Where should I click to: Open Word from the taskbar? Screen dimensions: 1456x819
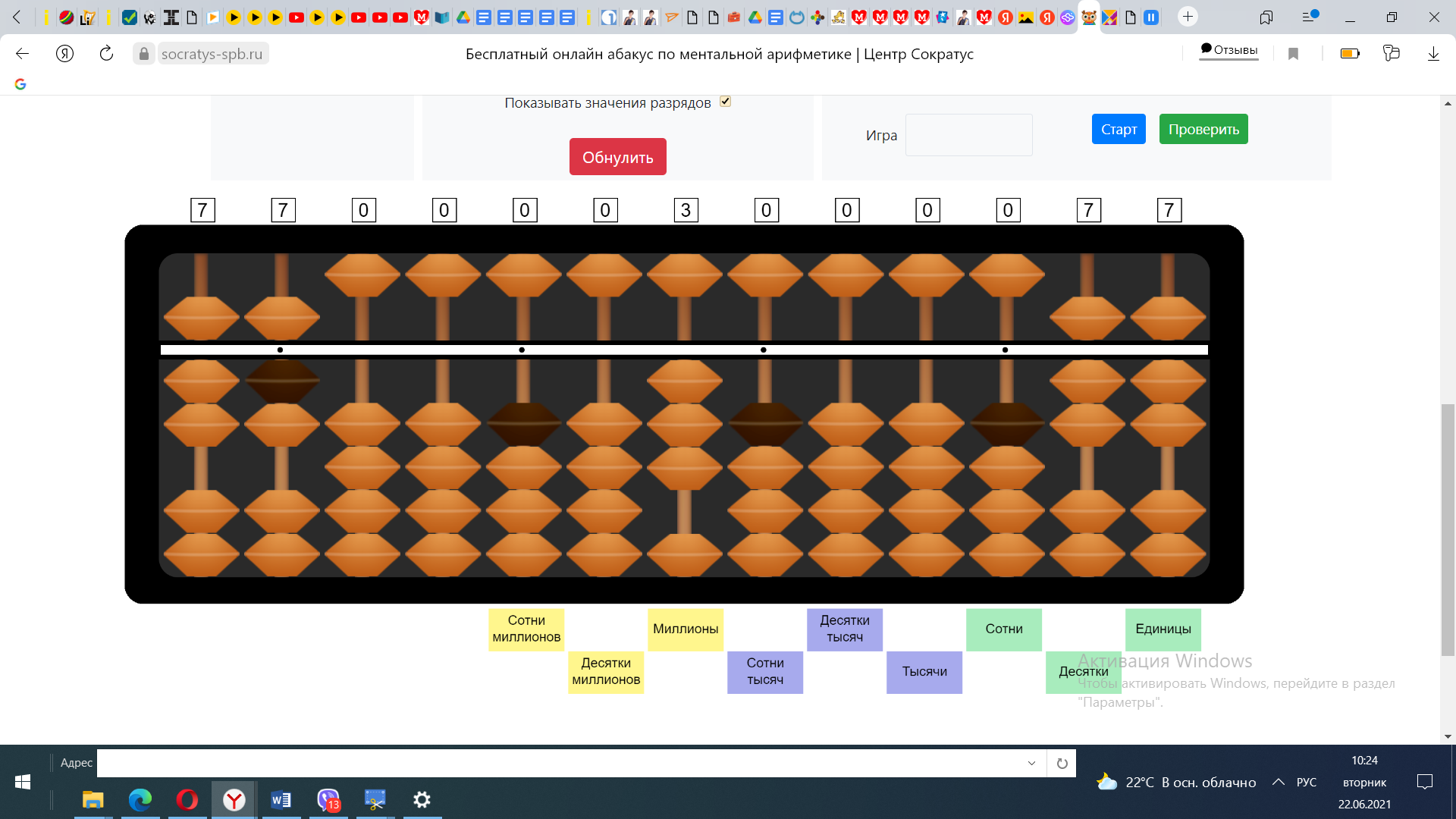[x=281, y=800]
